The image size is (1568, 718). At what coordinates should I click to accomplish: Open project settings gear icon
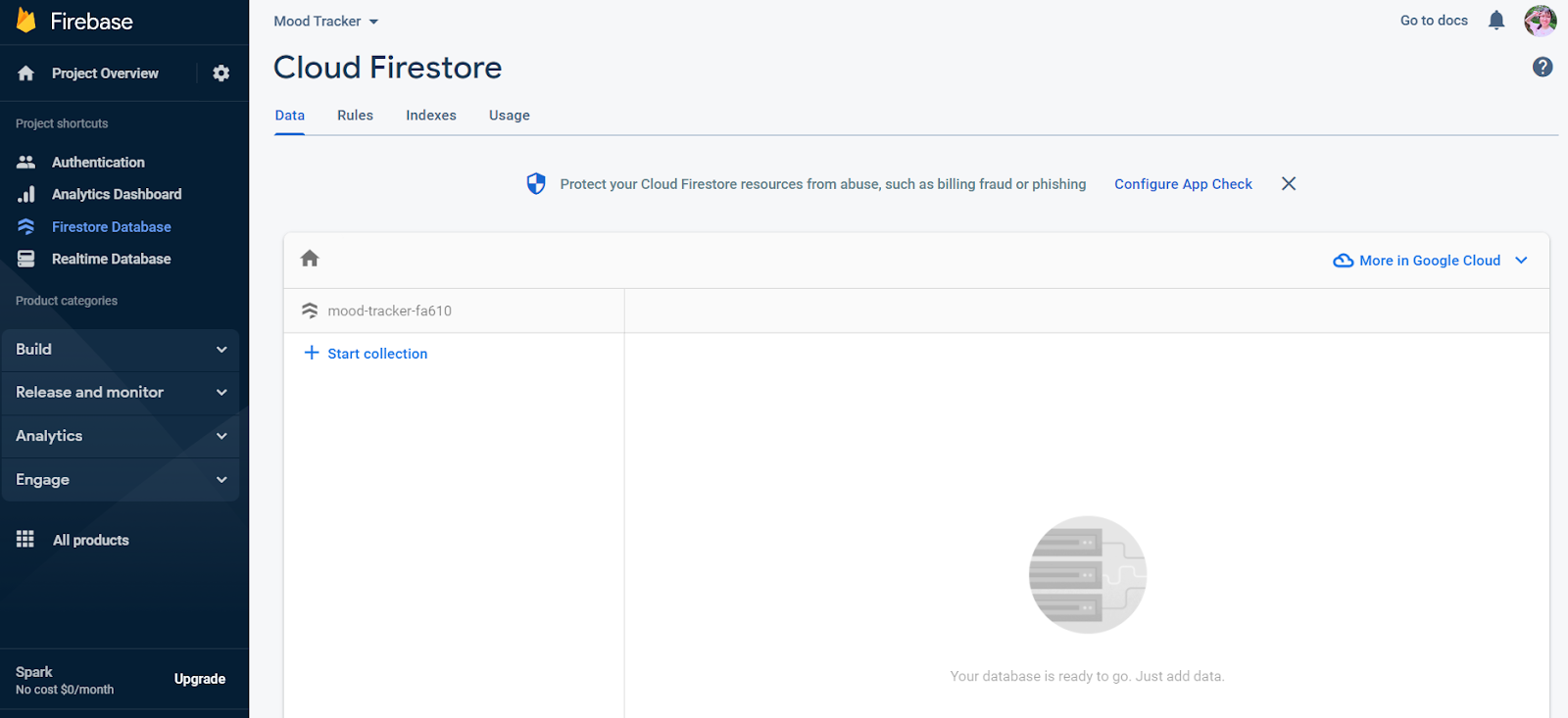pyautogui.click(x=221, y=73)
